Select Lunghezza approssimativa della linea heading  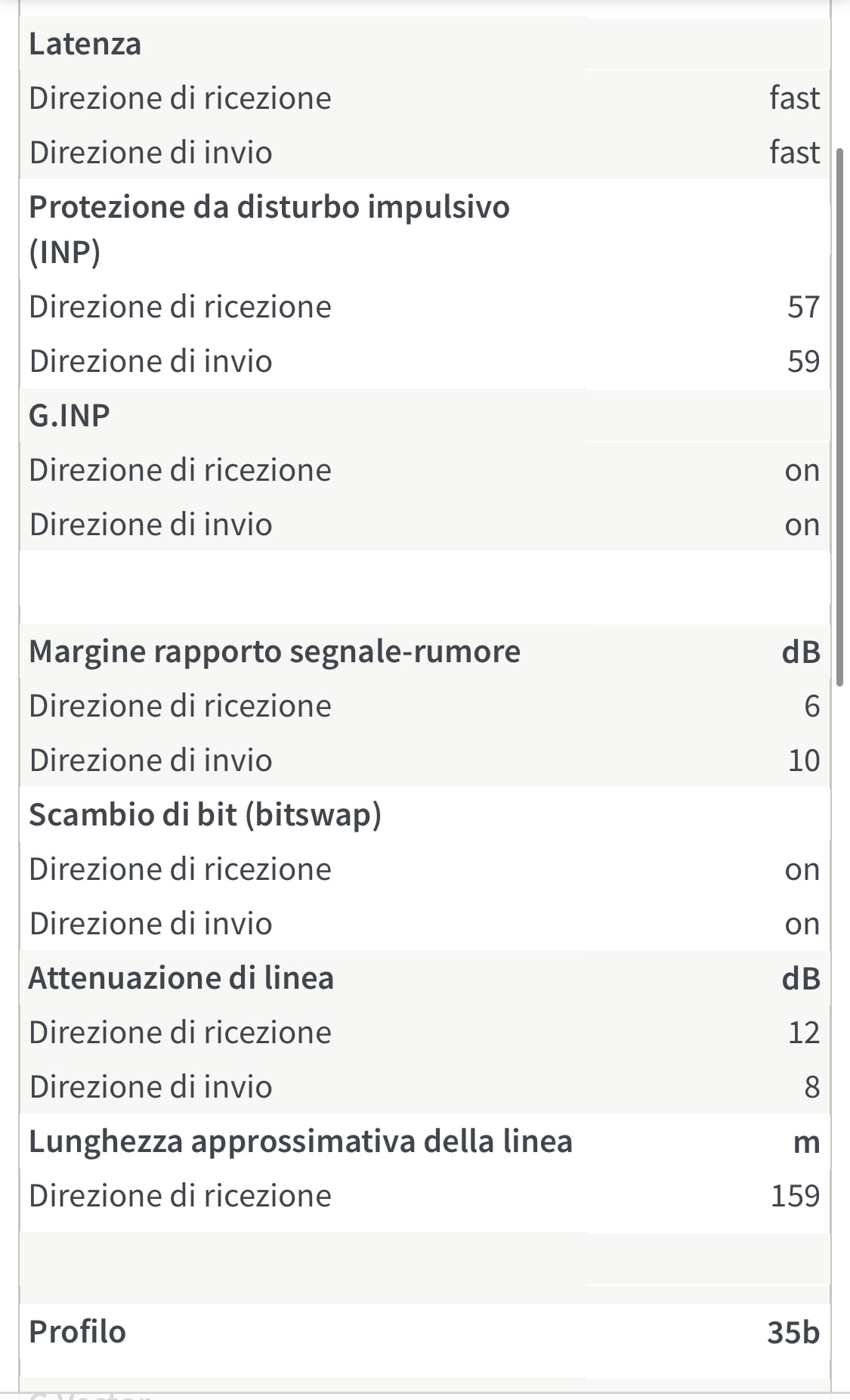(x=300, y=1141)
